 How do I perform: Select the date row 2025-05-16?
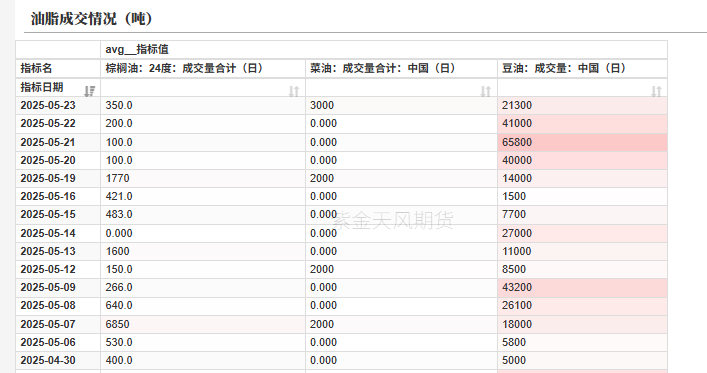[x=58, y=197]
